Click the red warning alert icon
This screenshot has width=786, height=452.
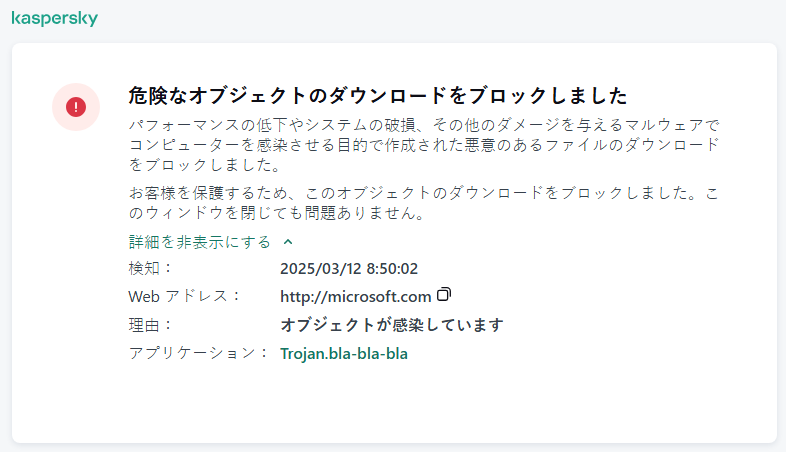[76, 106]
